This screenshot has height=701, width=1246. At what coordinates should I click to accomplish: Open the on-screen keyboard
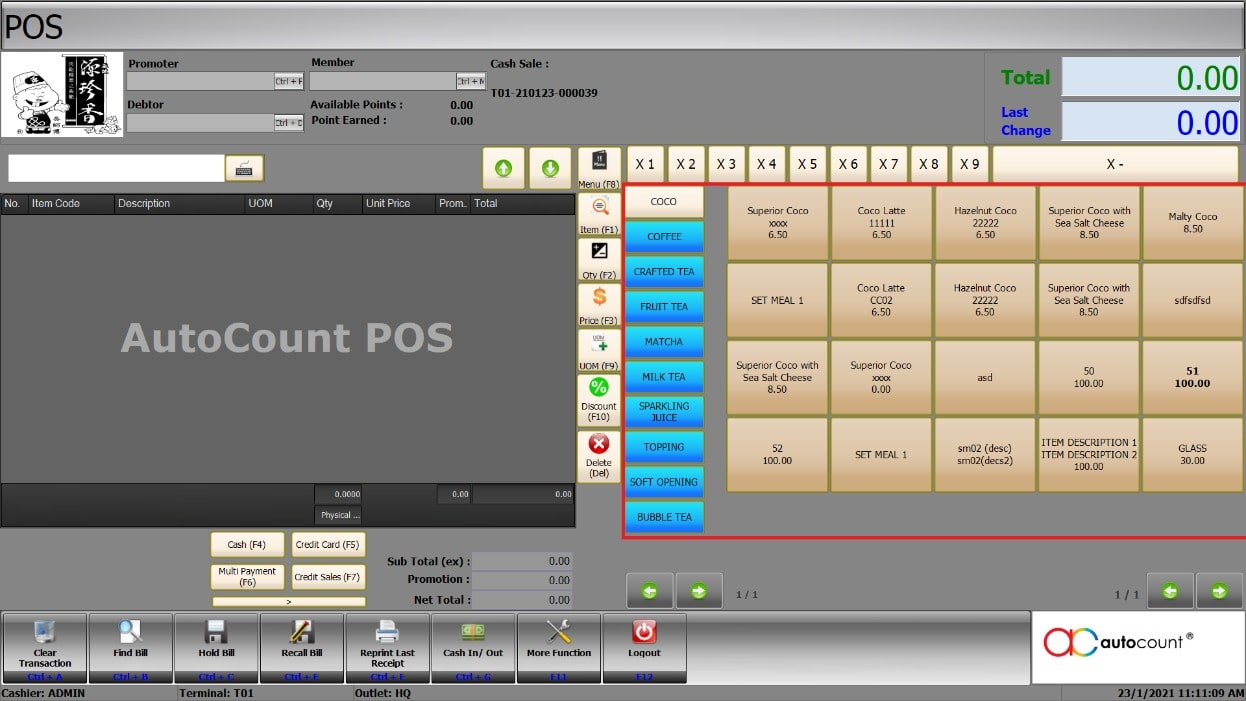244,168
